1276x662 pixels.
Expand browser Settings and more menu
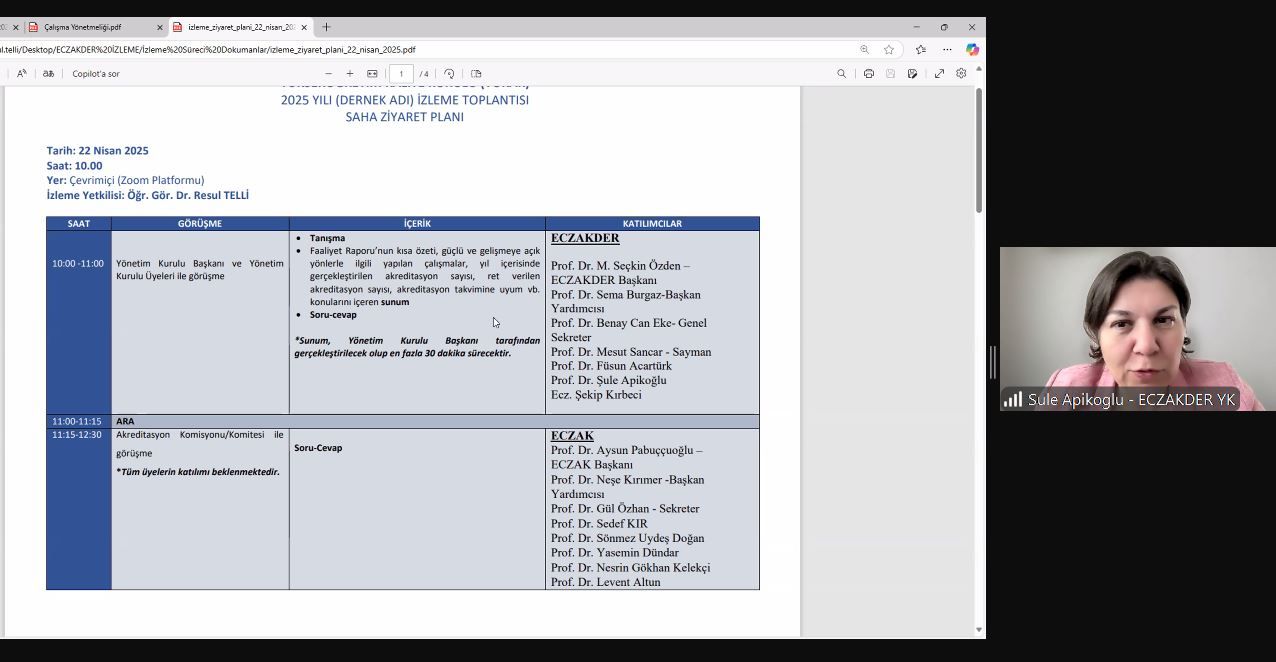pyautogui.click(x=946, y=49)
